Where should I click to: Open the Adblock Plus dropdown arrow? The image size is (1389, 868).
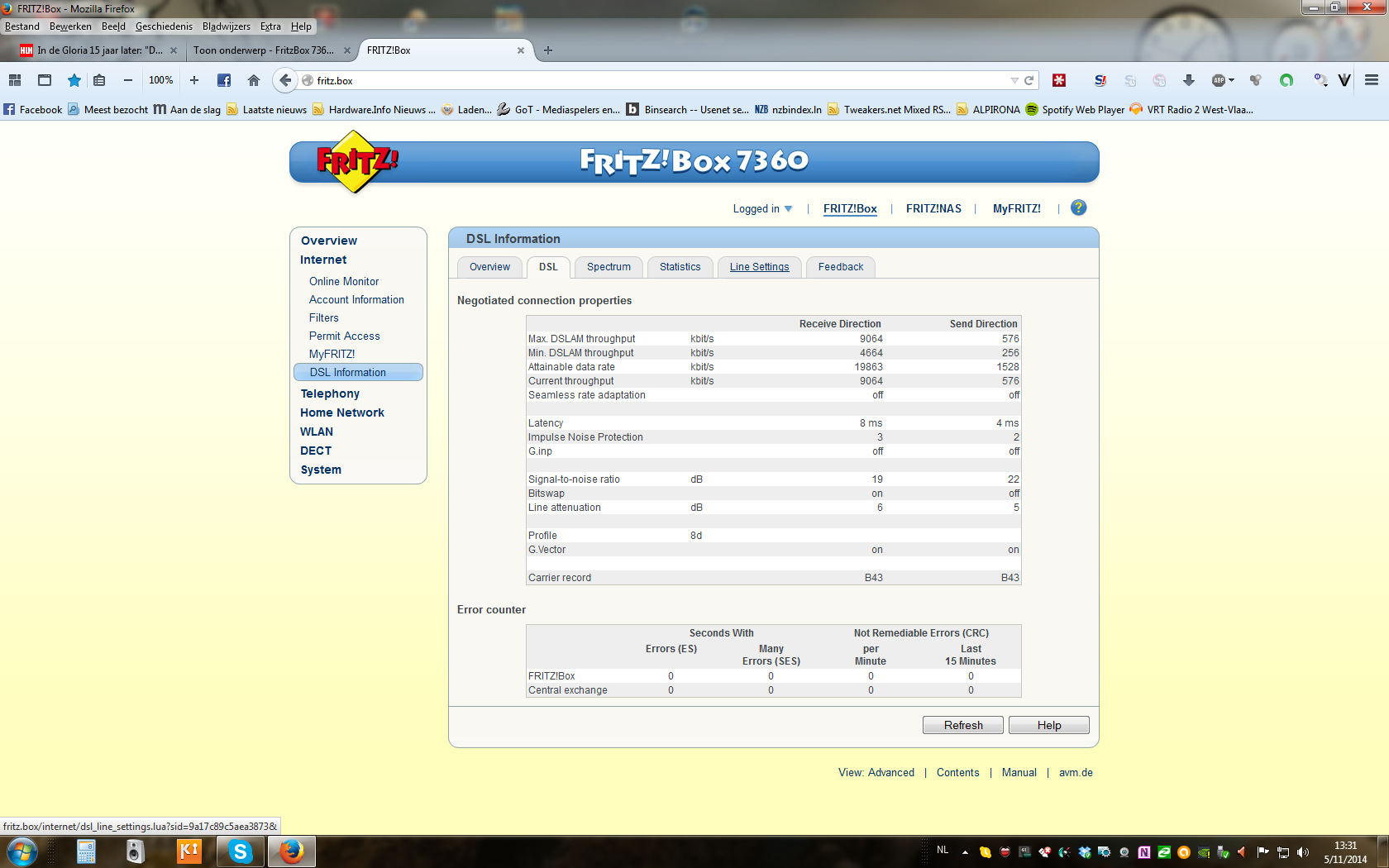(x=1231, y=80)
